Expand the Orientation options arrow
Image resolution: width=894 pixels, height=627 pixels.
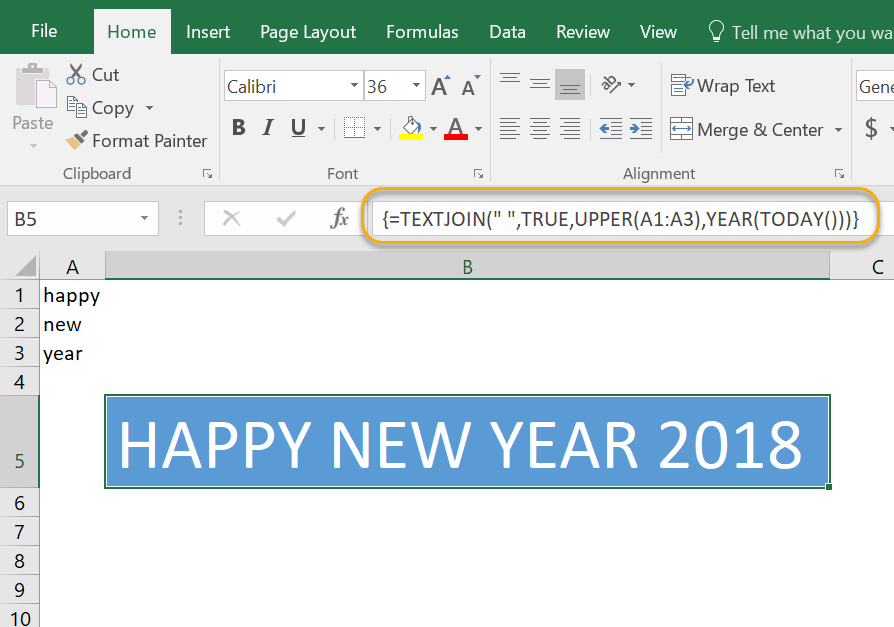click(631, 85)
